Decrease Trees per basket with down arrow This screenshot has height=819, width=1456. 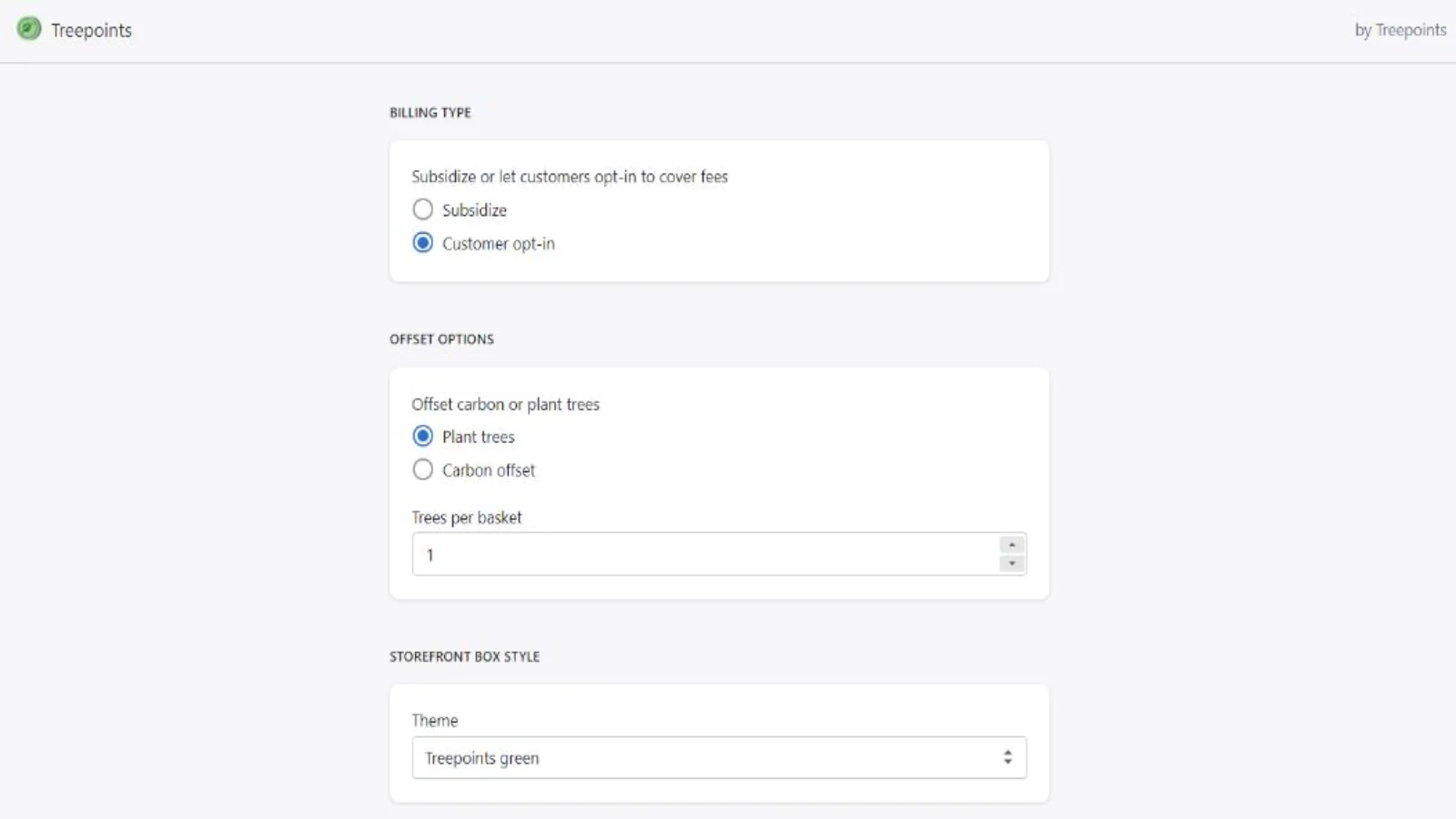(1012, 564)
